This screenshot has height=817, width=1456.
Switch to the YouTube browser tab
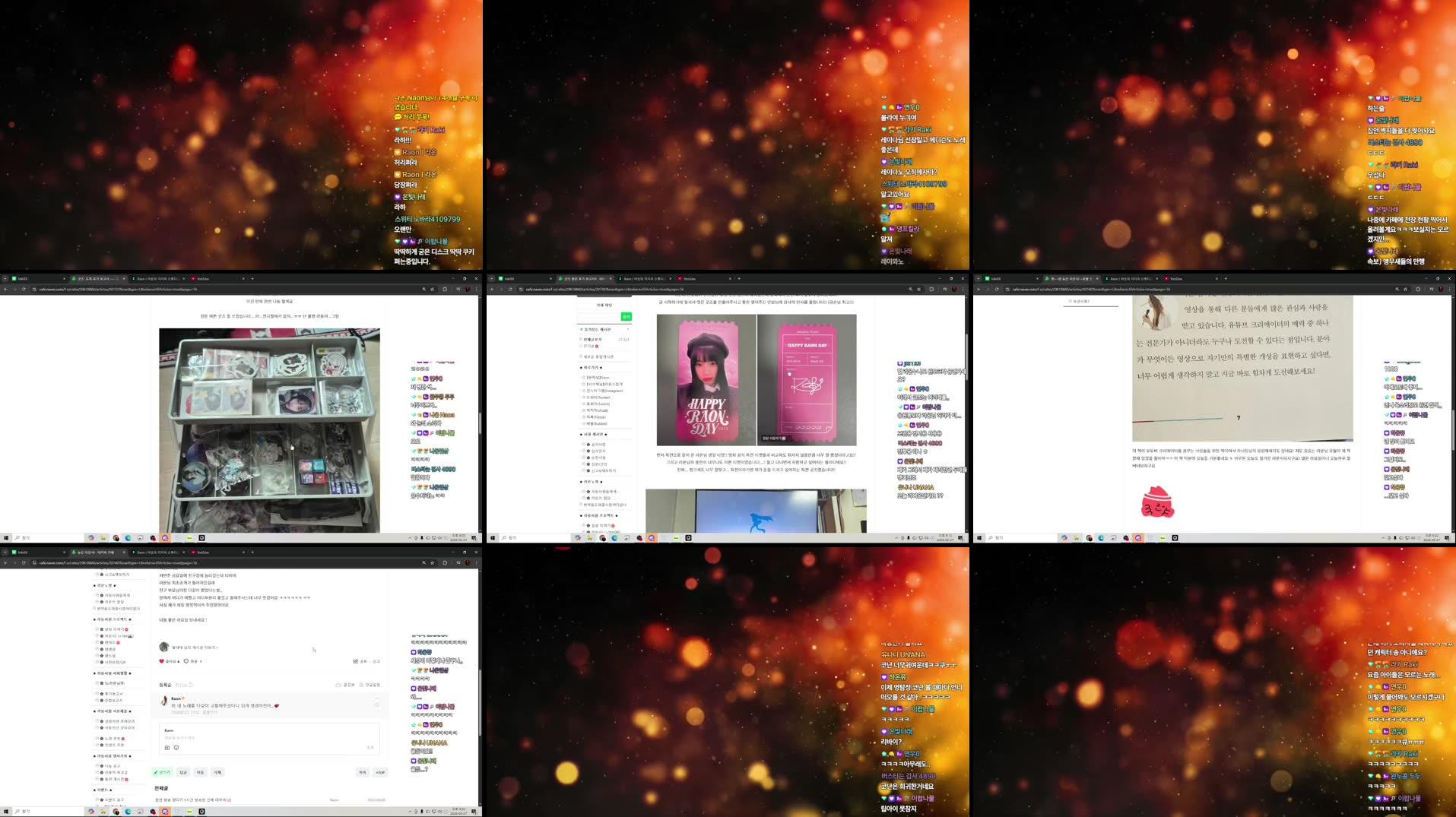[x=201, y=553]
